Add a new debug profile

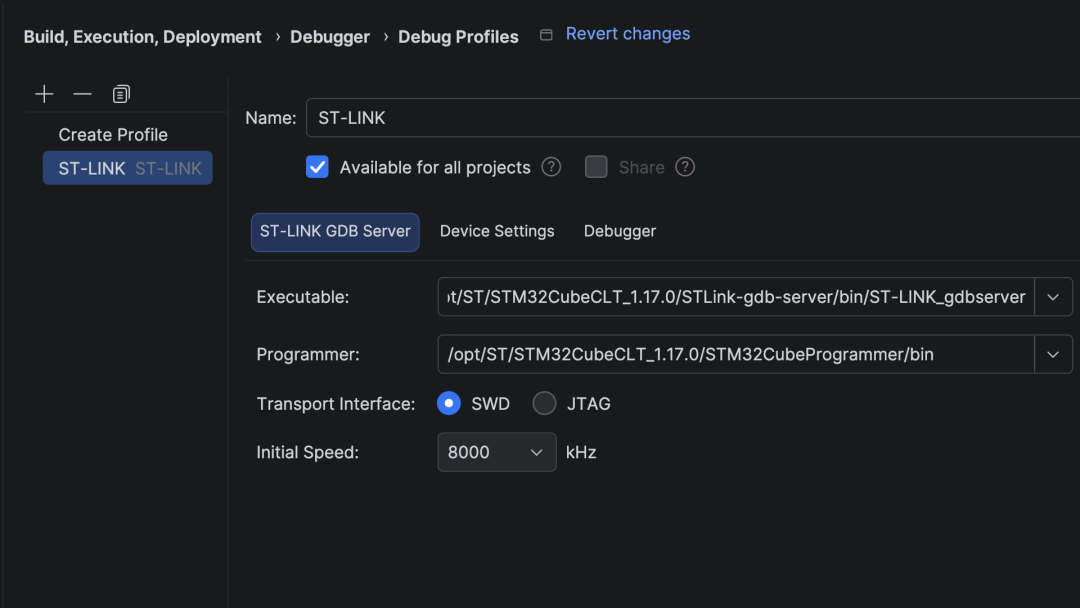coord(44,94)
